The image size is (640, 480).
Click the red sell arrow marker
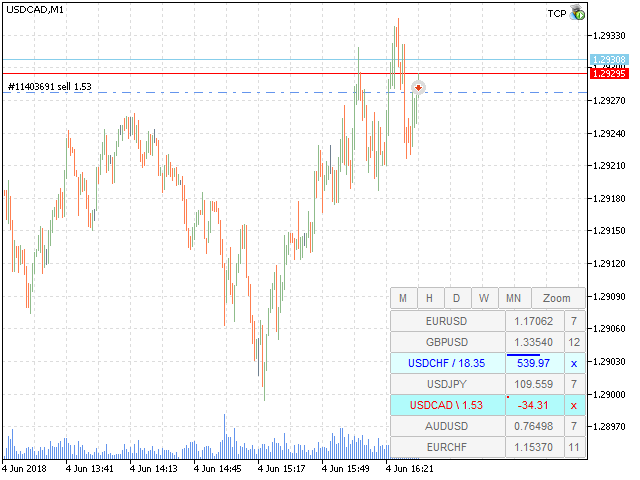tap(418, 88)
